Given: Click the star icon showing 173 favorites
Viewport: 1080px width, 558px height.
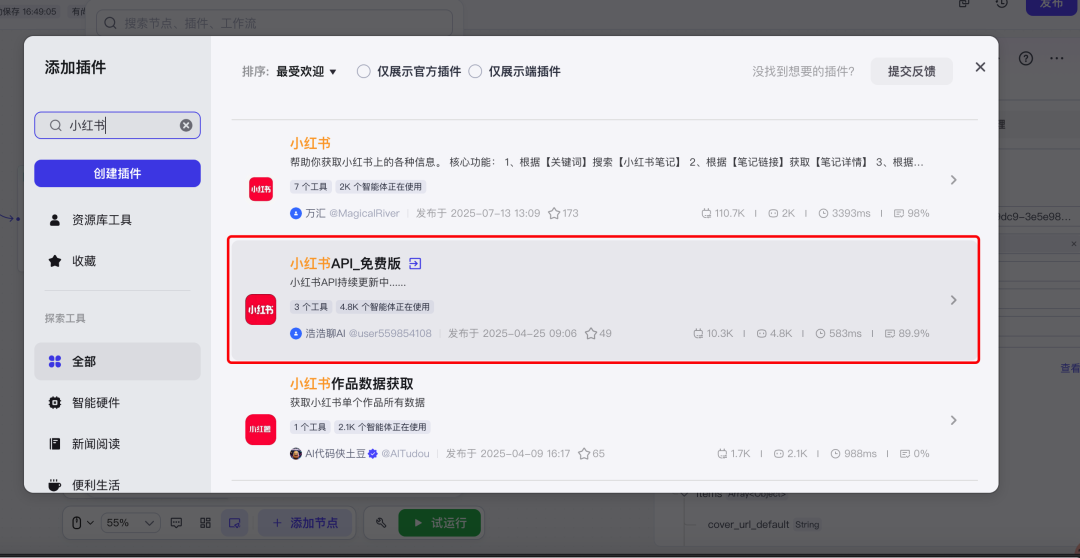Looking at the screenshot, I should click(554, 214).
